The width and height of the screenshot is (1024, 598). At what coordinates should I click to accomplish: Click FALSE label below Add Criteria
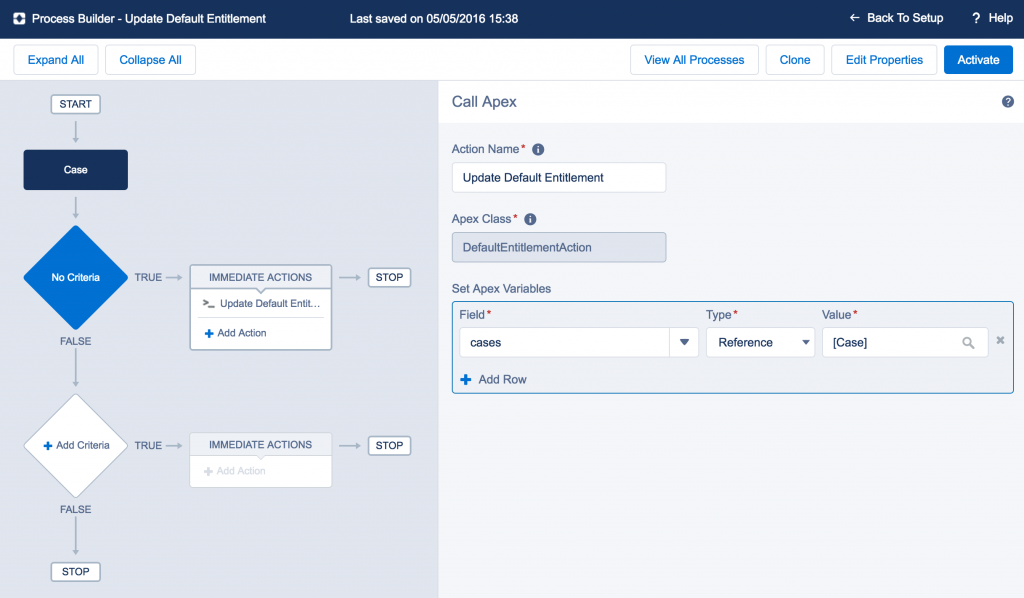click(76, 509)
